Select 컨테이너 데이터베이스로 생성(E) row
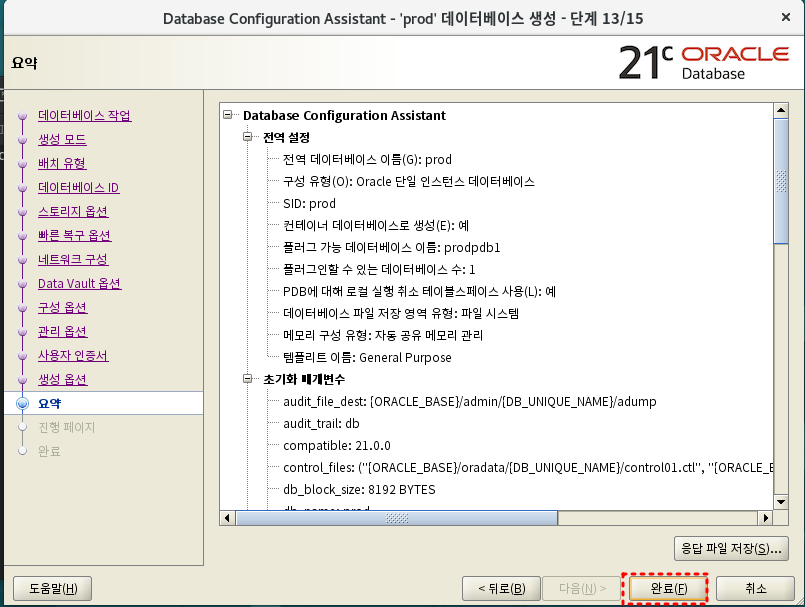 pyautogui.click(x=376, y=225)
